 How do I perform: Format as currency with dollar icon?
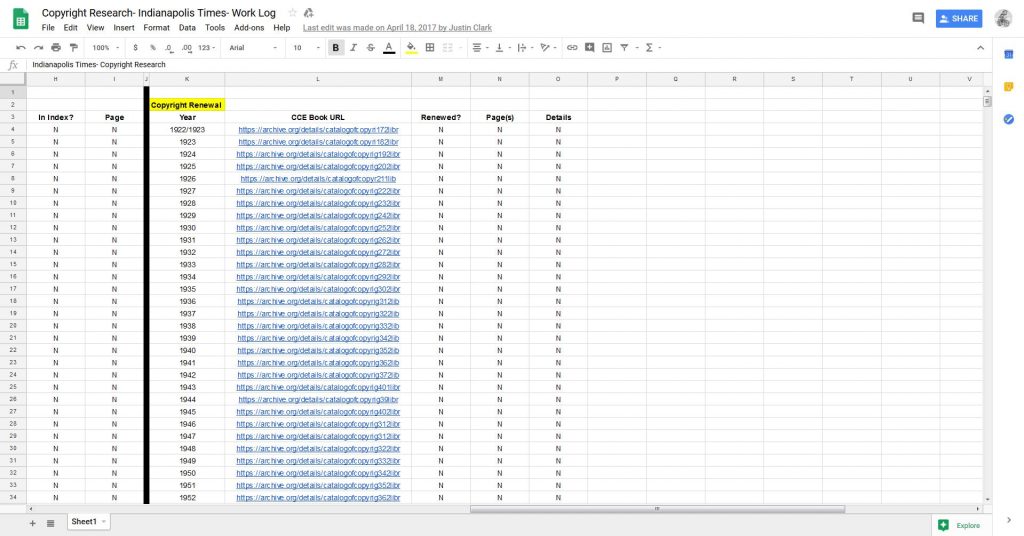pyautogui.click(x=135, y=48)
